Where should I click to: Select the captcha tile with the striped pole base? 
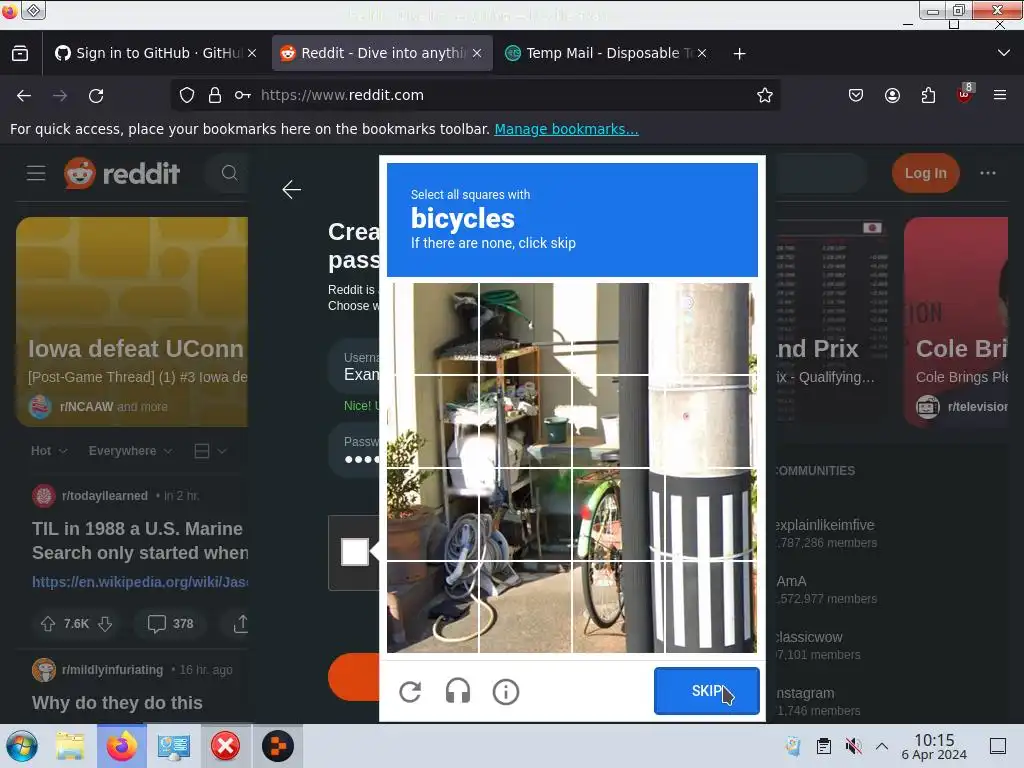(x=711, y=607)
